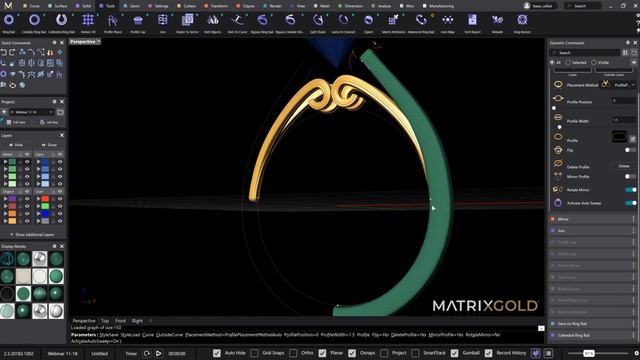Switch to the Gems ribbon tab
Screen dimensions: 640x360
132,6
